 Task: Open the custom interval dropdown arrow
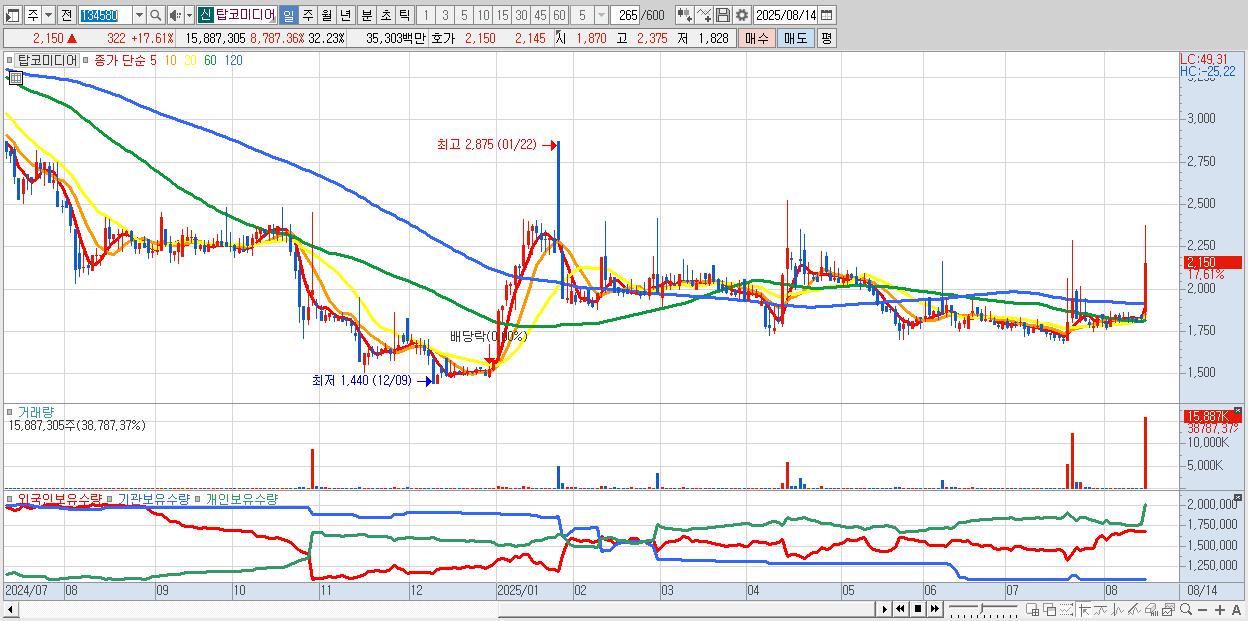[601, 15]
